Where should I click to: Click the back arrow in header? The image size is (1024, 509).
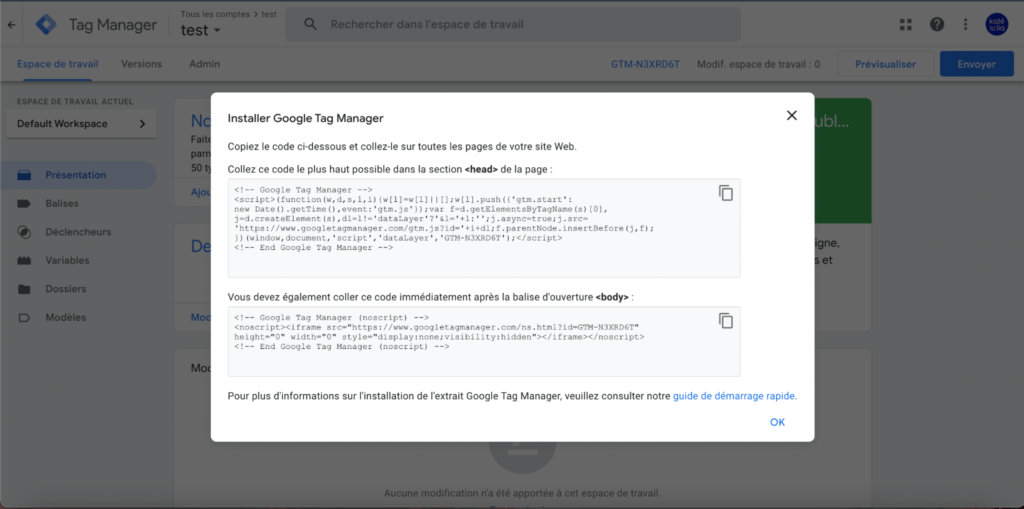pyautogui.click(x=11, y=25)
